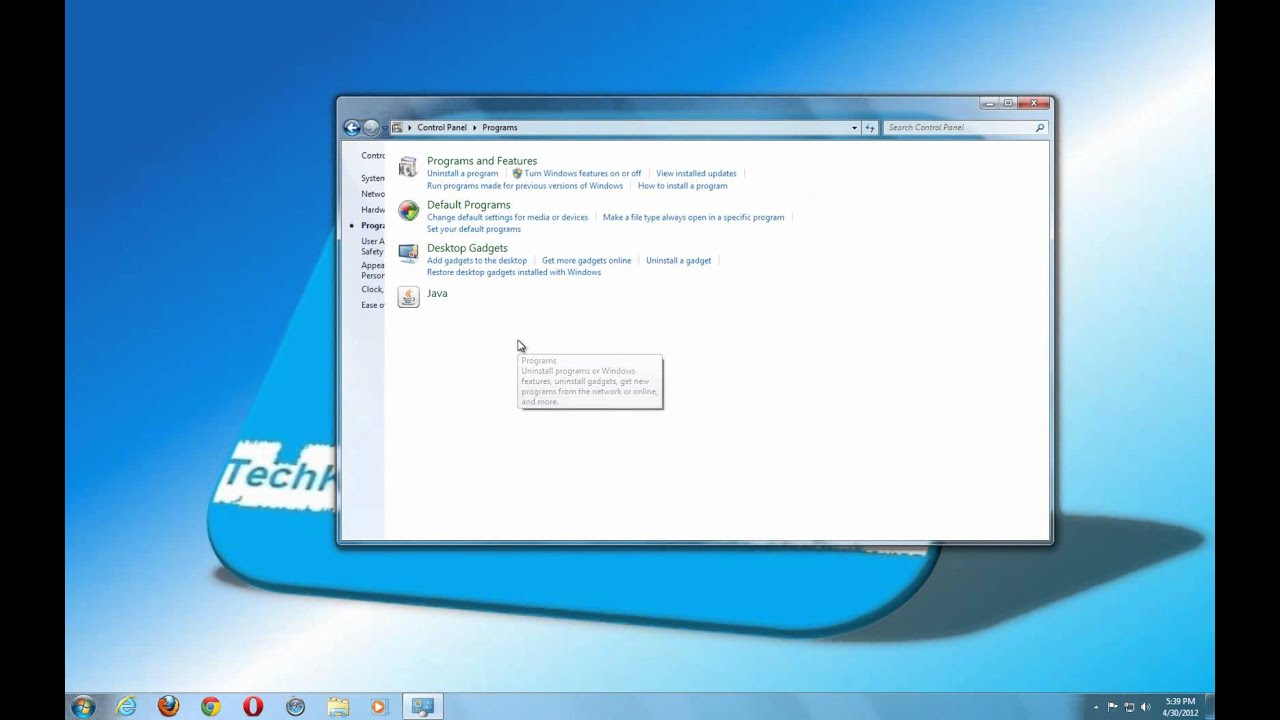This screenshot has width=1280, height=720.
Task: Click Turn Windows features on or off
Action: pyautogui.click(x=583, y=173)
